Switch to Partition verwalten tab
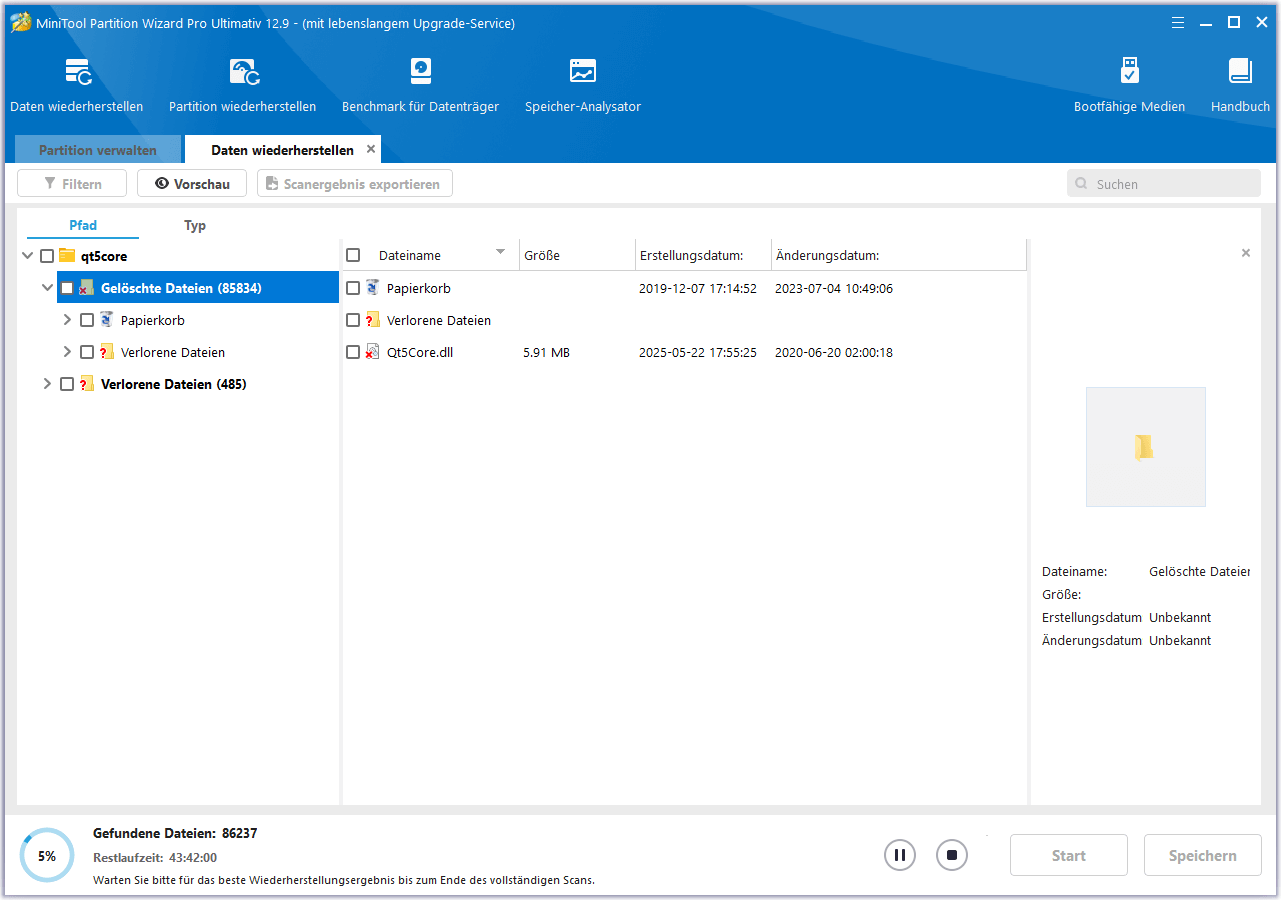This screenshot has height=900, width=1281. click(98, 150)
